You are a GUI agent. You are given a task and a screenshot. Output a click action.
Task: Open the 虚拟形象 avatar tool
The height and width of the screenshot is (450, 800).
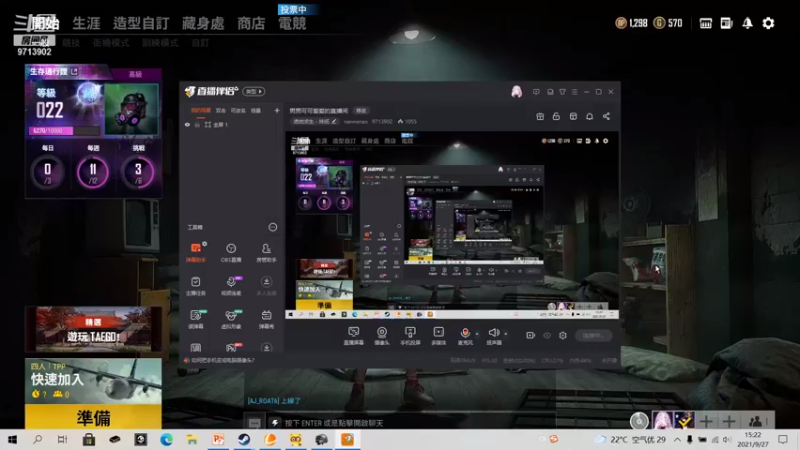(231, 319)
